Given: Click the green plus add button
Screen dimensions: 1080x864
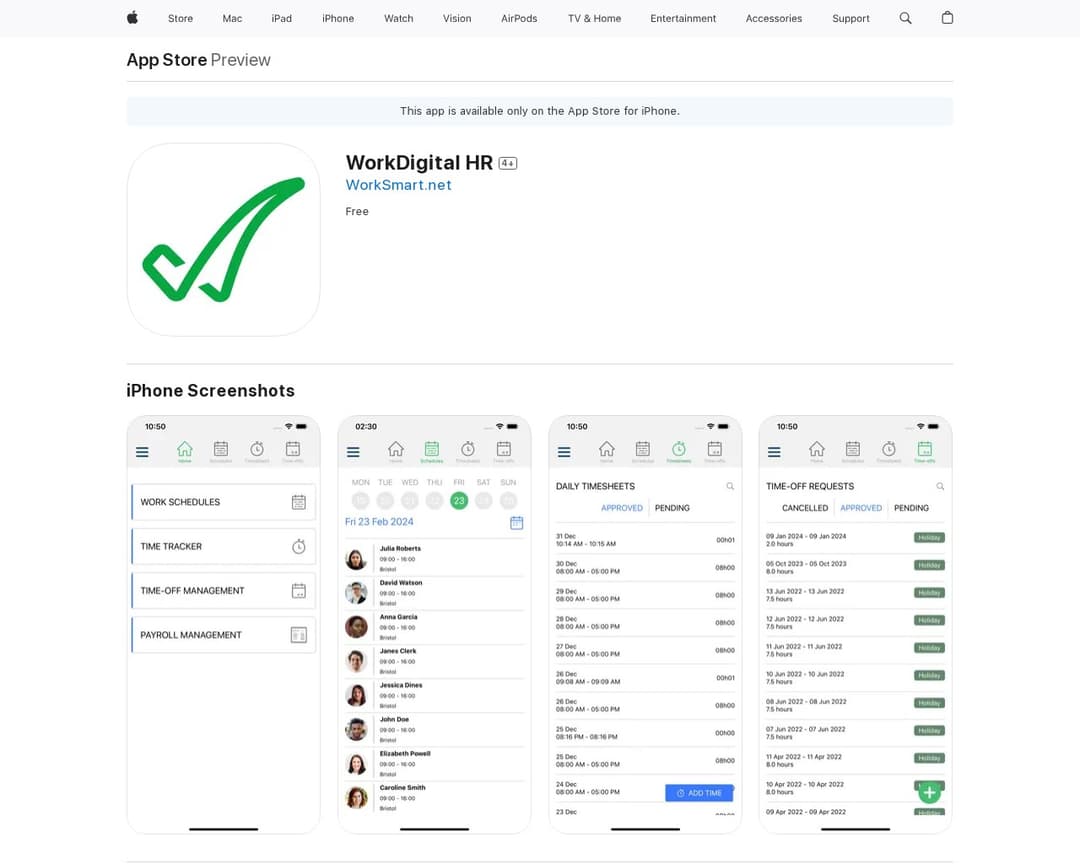Looking at the screenshot, I should click(x=929, y=793).
